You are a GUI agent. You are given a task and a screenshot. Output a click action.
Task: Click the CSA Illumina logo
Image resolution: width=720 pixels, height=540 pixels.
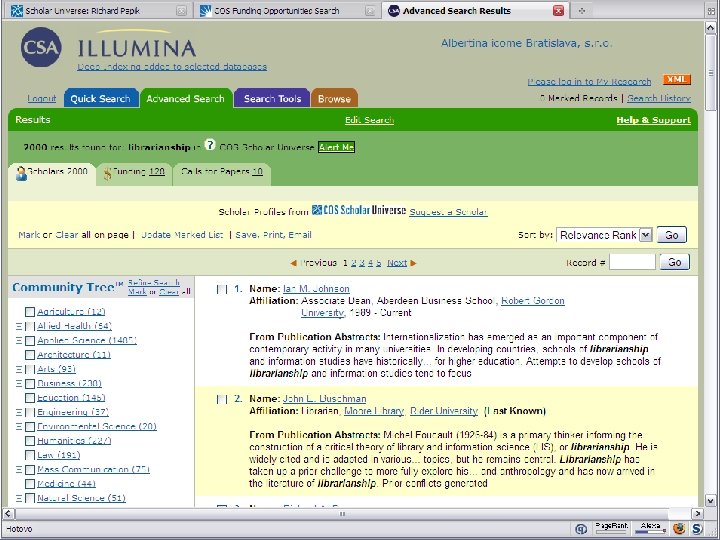point(108,47)
